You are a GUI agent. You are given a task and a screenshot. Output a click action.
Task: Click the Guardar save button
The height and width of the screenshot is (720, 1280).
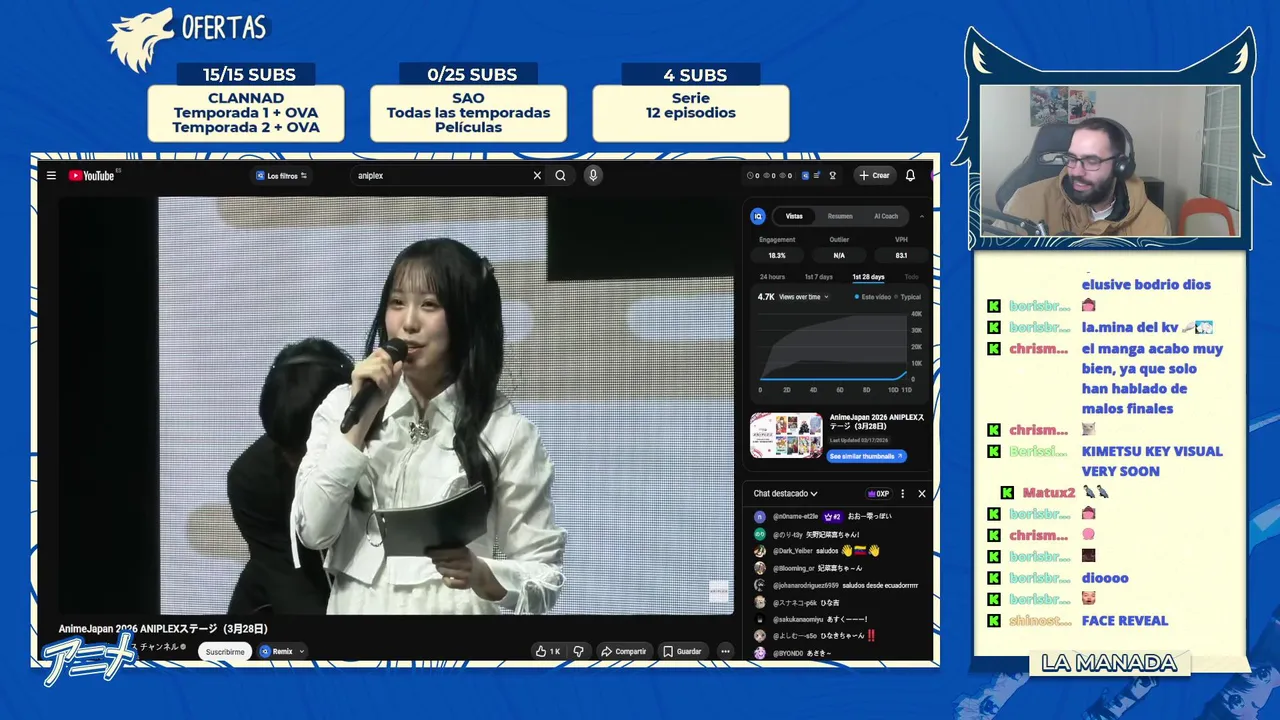tap(682, 652)
